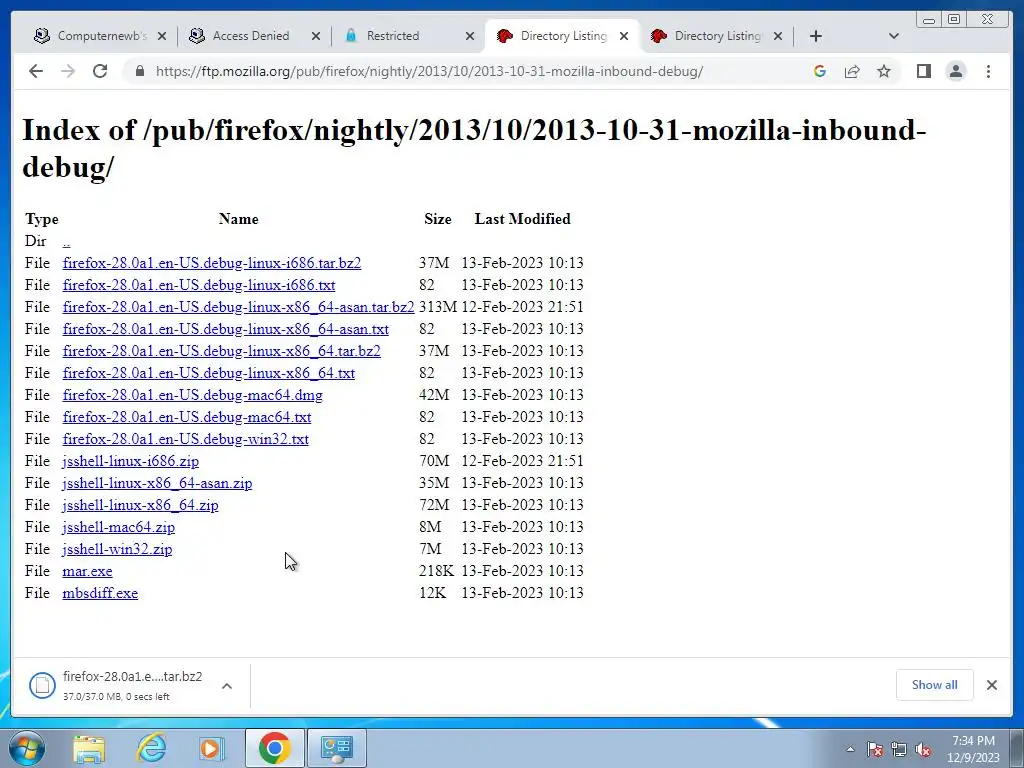Share this page using the share icon
The height and width of the screenshot is (768, 1024).
click(852, 71)
